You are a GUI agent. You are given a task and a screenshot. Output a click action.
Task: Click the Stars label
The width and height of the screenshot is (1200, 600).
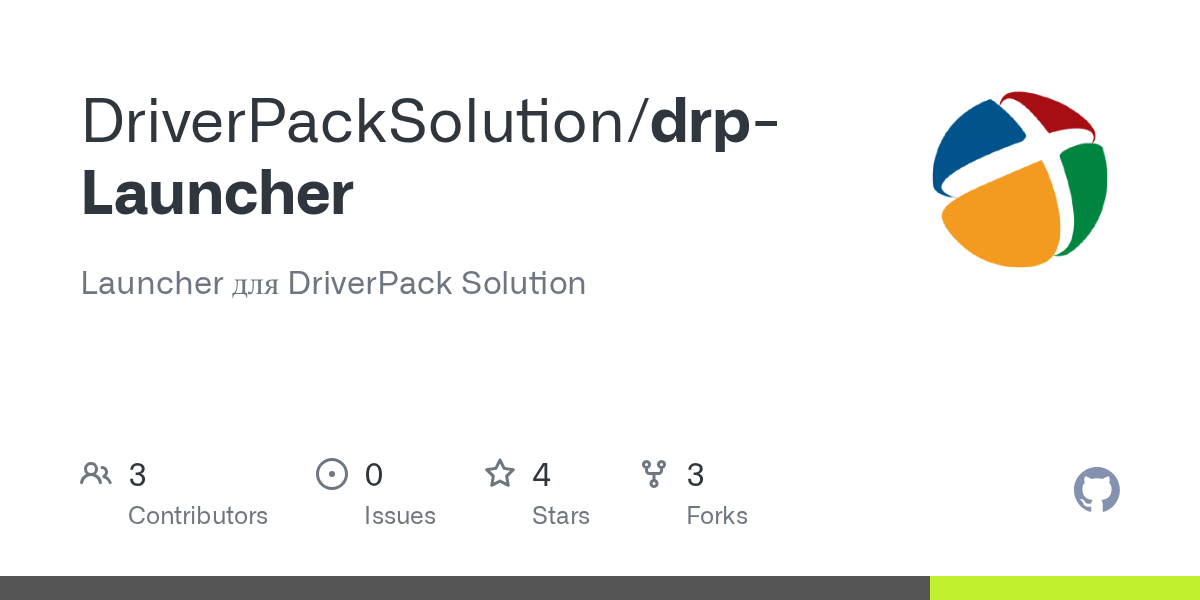pos(561,516)
